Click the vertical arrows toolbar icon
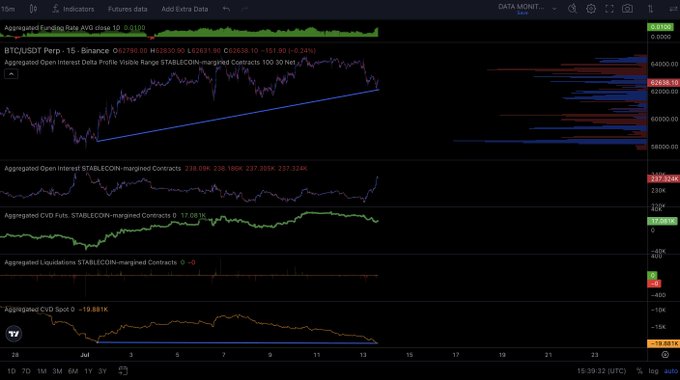Viewport: 680px width, 380px height. (651, 9)
